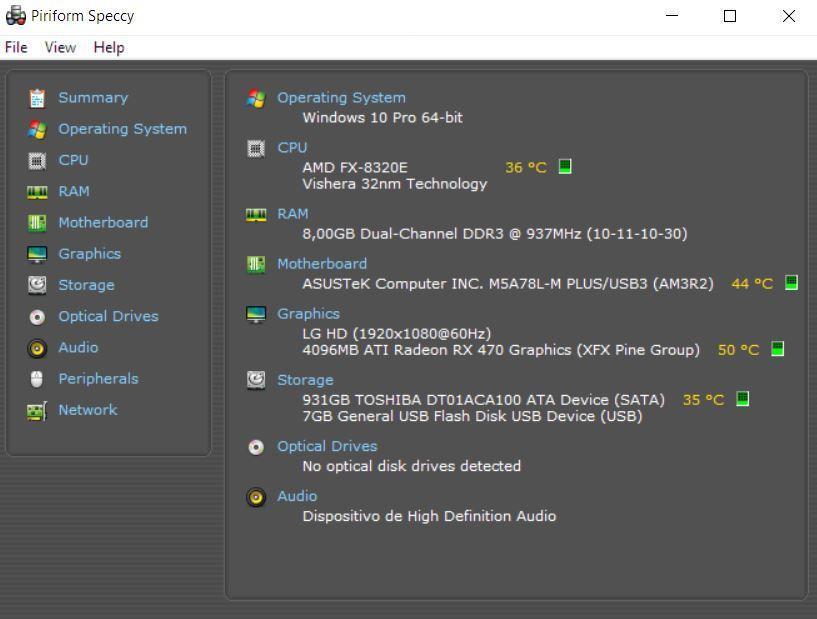Click the Peripherals mouse icon in sidebar
This screenshot has height=619, width=817.
coord(37,379)
